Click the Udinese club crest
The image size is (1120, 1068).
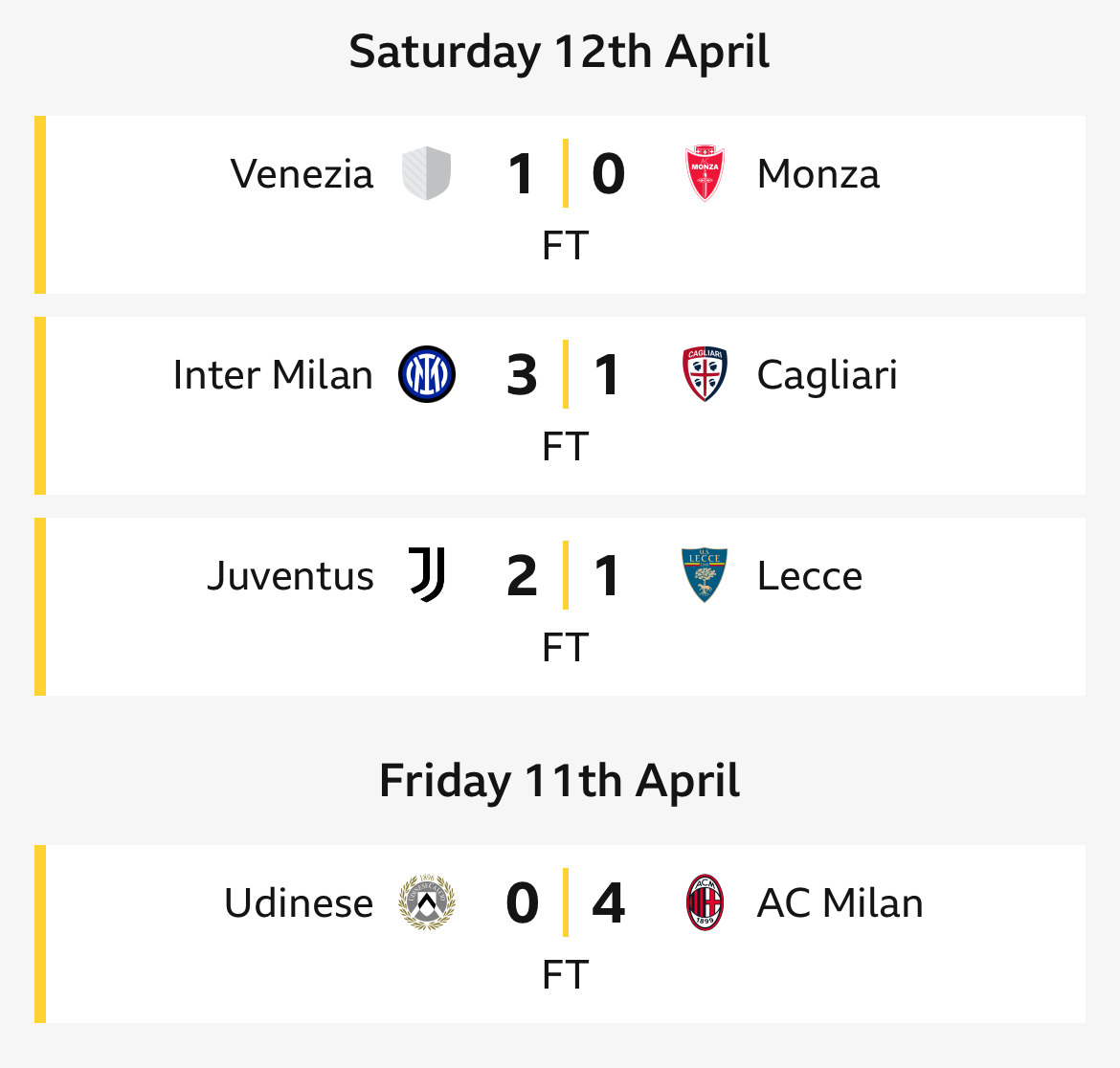pyautogui.click(x=426, y=901)
